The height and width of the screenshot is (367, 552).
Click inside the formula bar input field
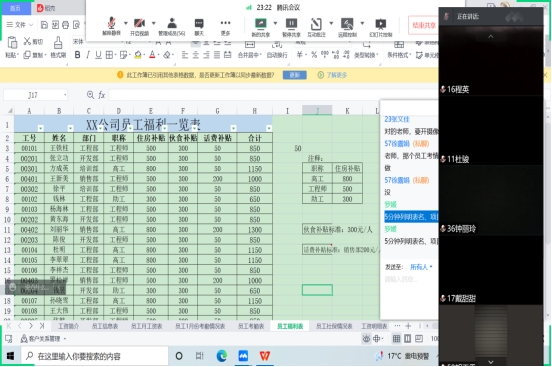click(243, 95)
